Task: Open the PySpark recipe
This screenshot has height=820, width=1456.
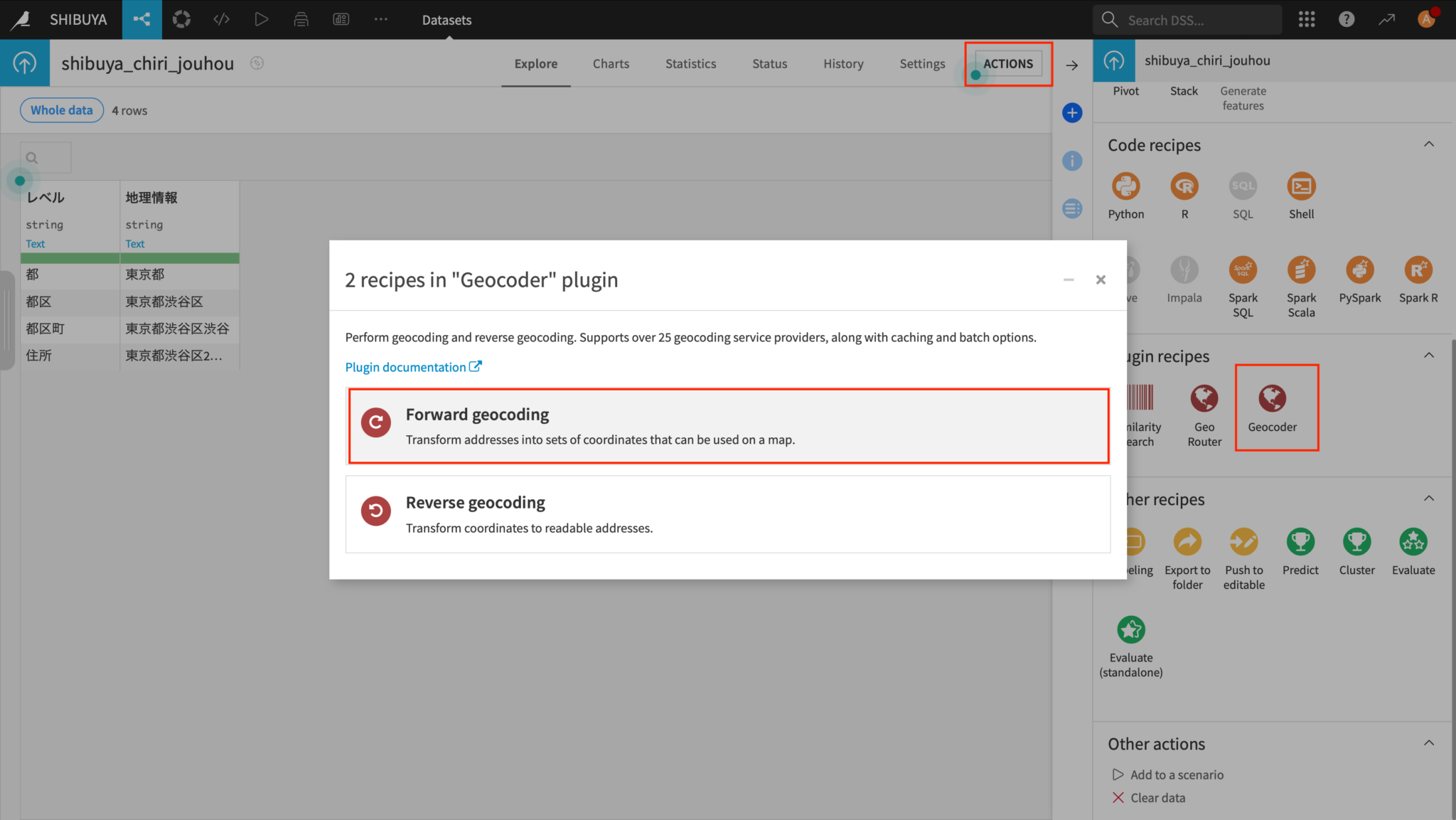Action: coord(1359,270)
